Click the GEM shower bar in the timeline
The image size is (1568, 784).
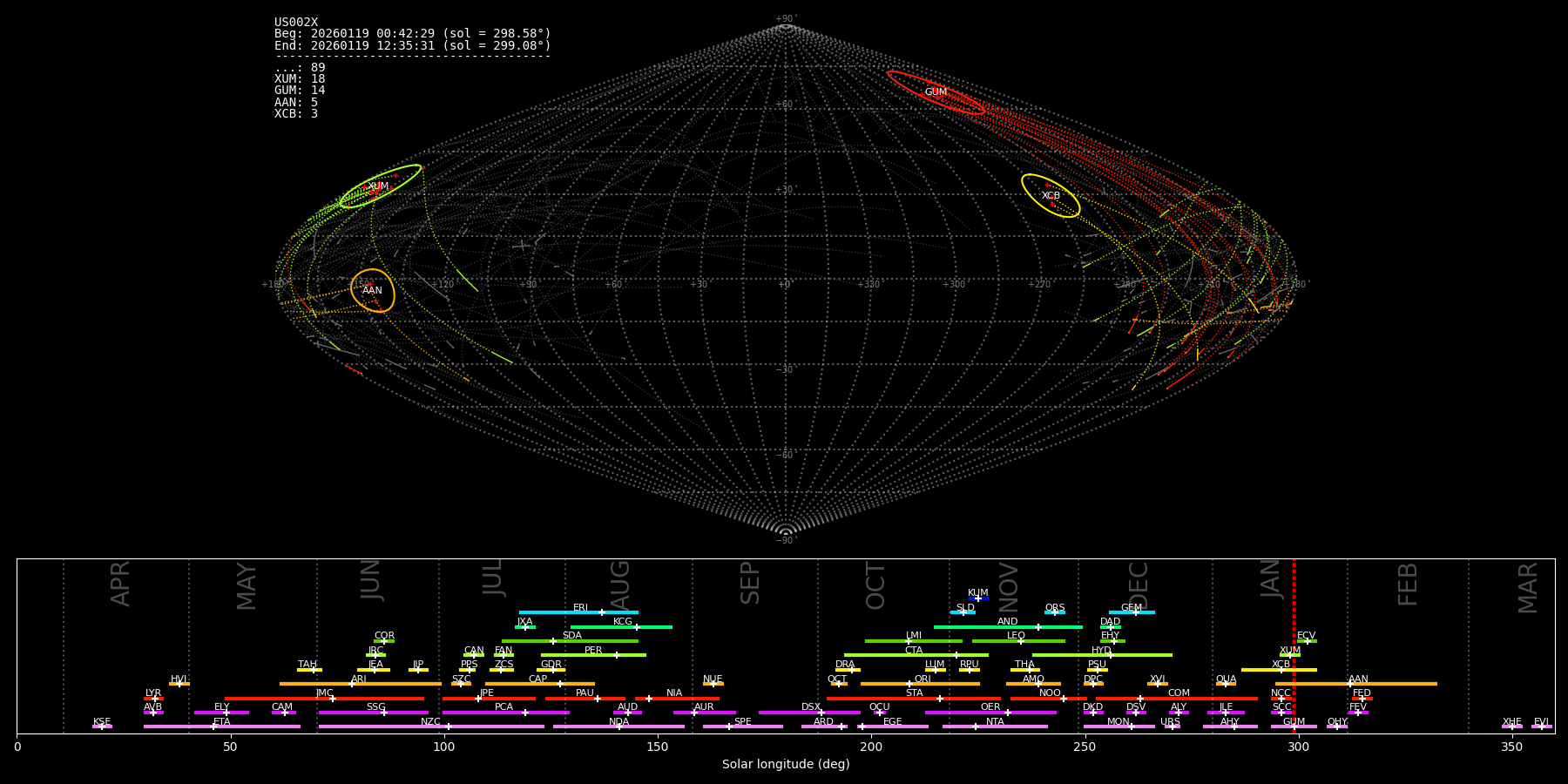pyautogui.click(x=1132, y=612)
